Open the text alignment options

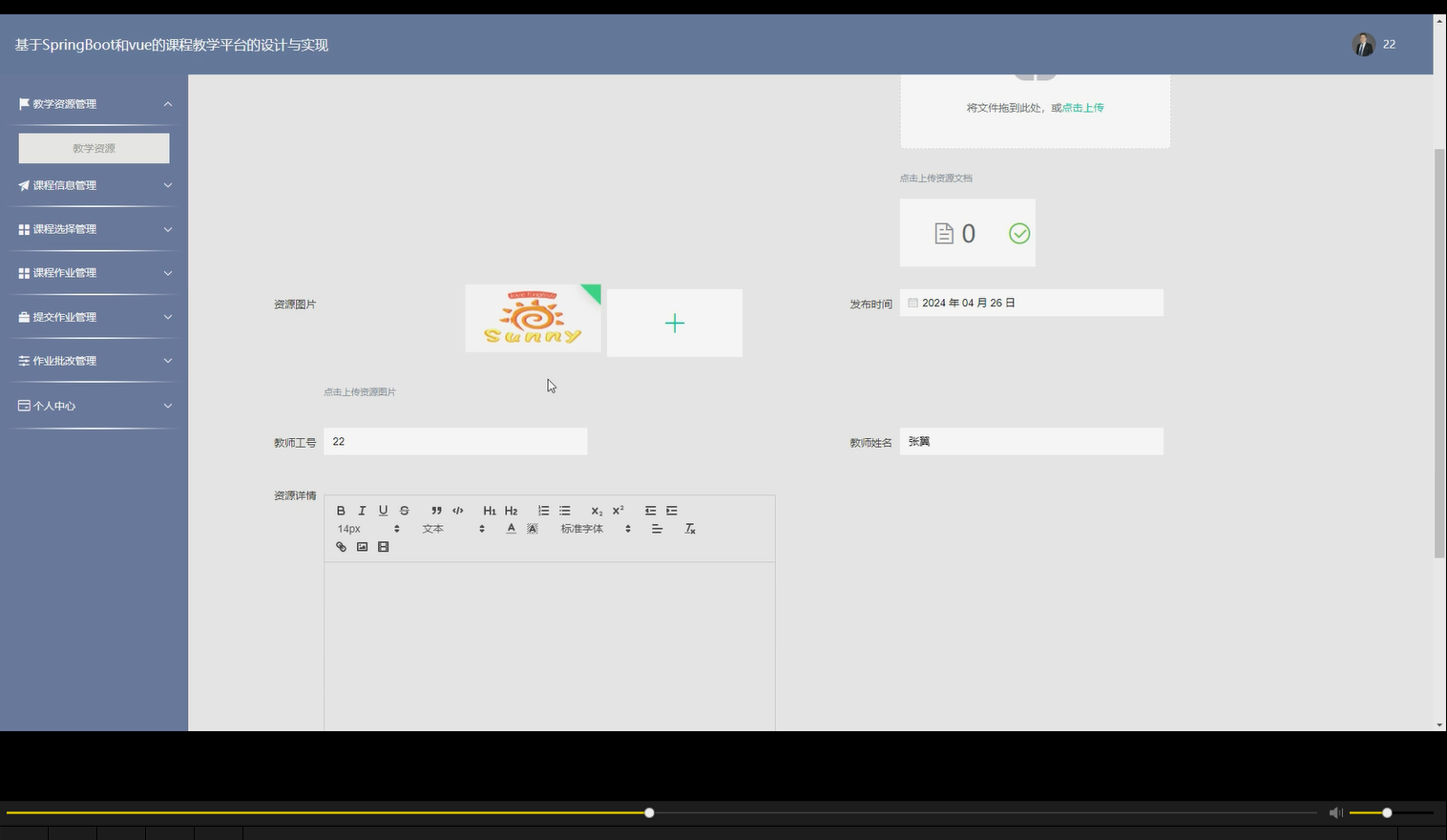658,529
